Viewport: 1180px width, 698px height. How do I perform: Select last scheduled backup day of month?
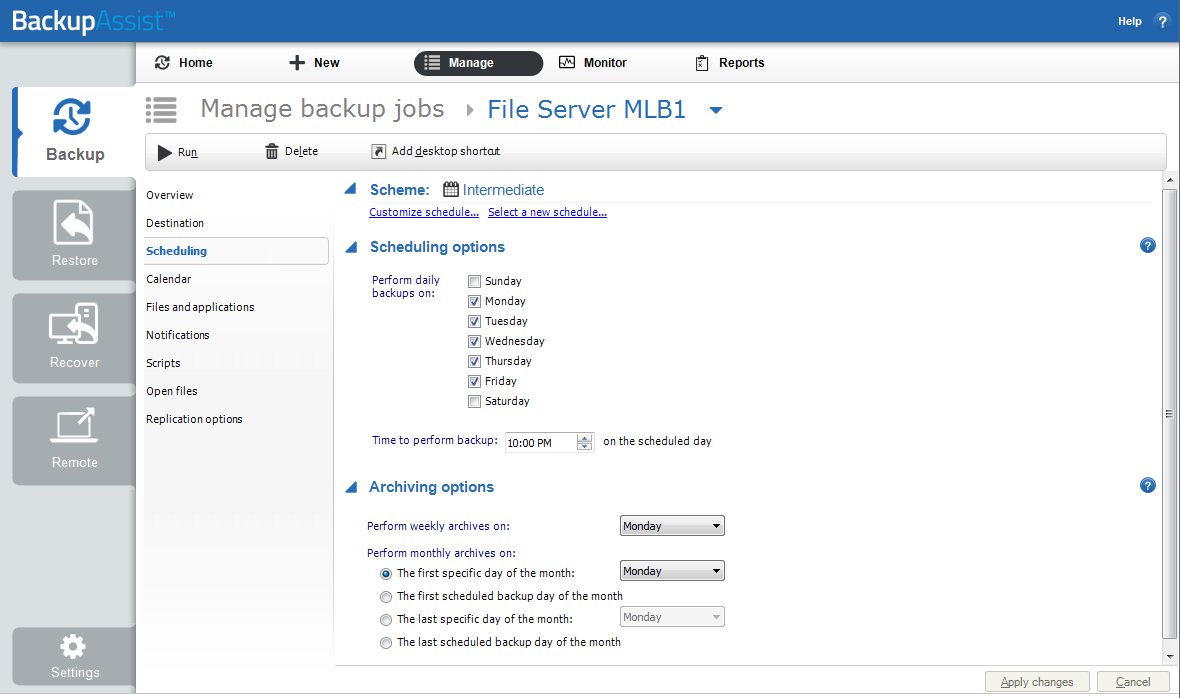pyautogui.click(x=386, y=643)
